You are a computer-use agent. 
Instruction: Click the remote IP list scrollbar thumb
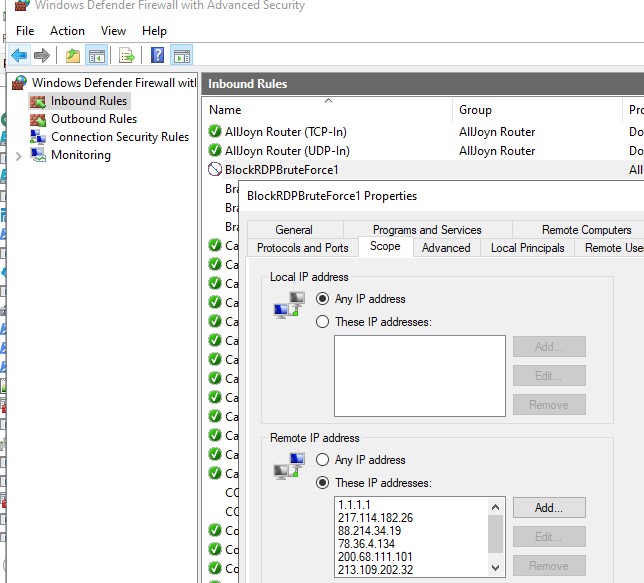click(x=495, y=534)
